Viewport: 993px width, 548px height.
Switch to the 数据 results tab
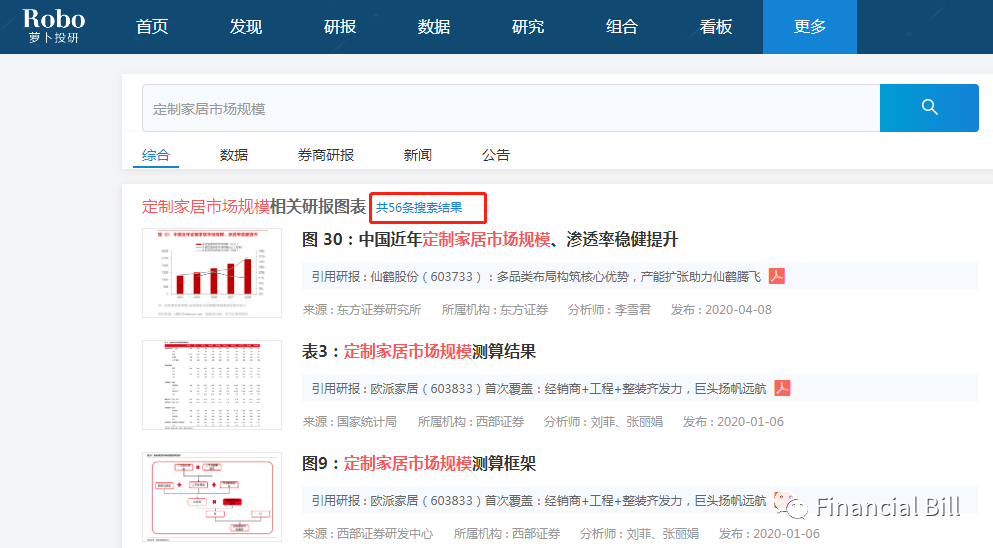234,155
